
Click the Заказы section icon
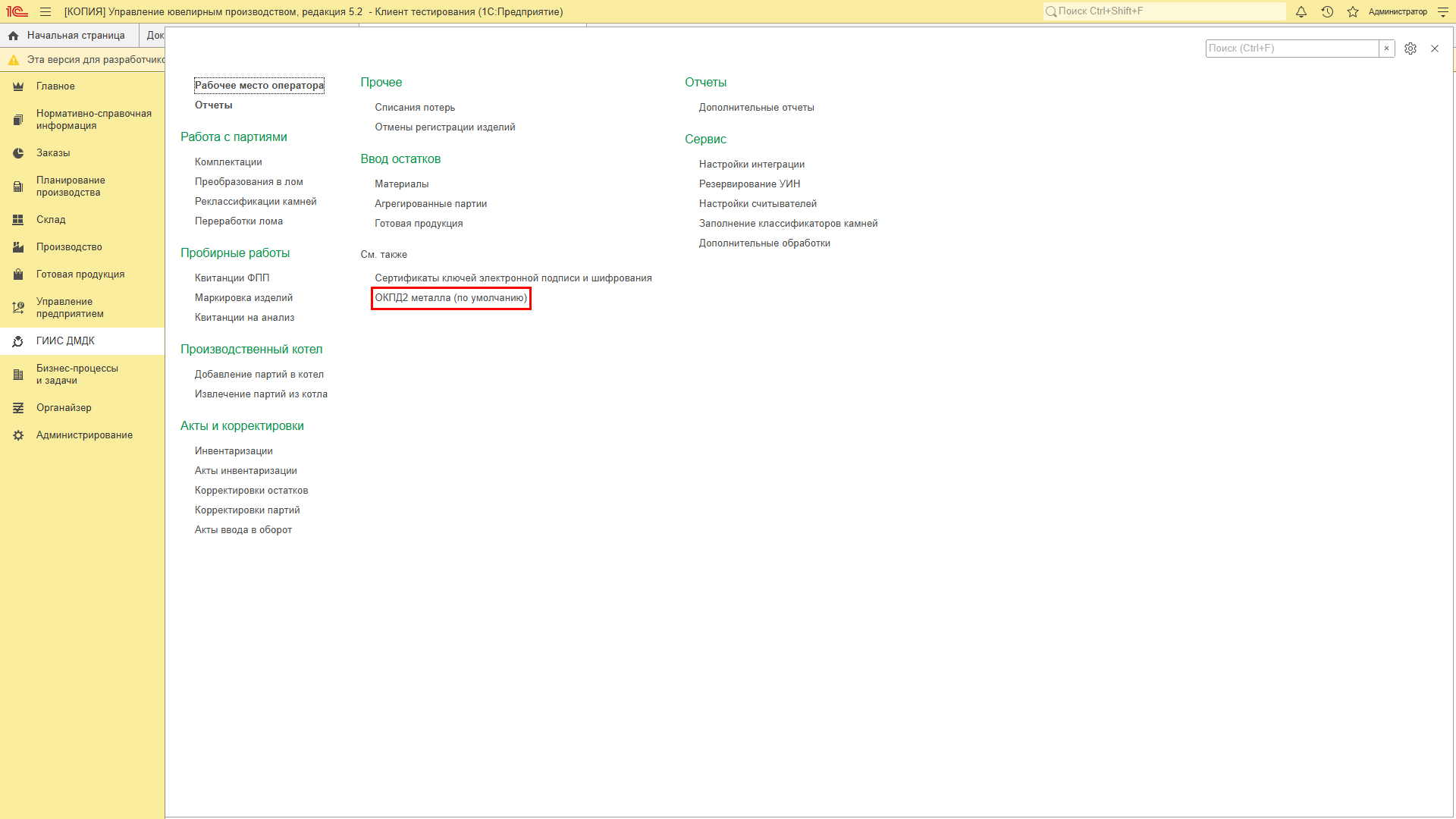[x=18, y=153]
